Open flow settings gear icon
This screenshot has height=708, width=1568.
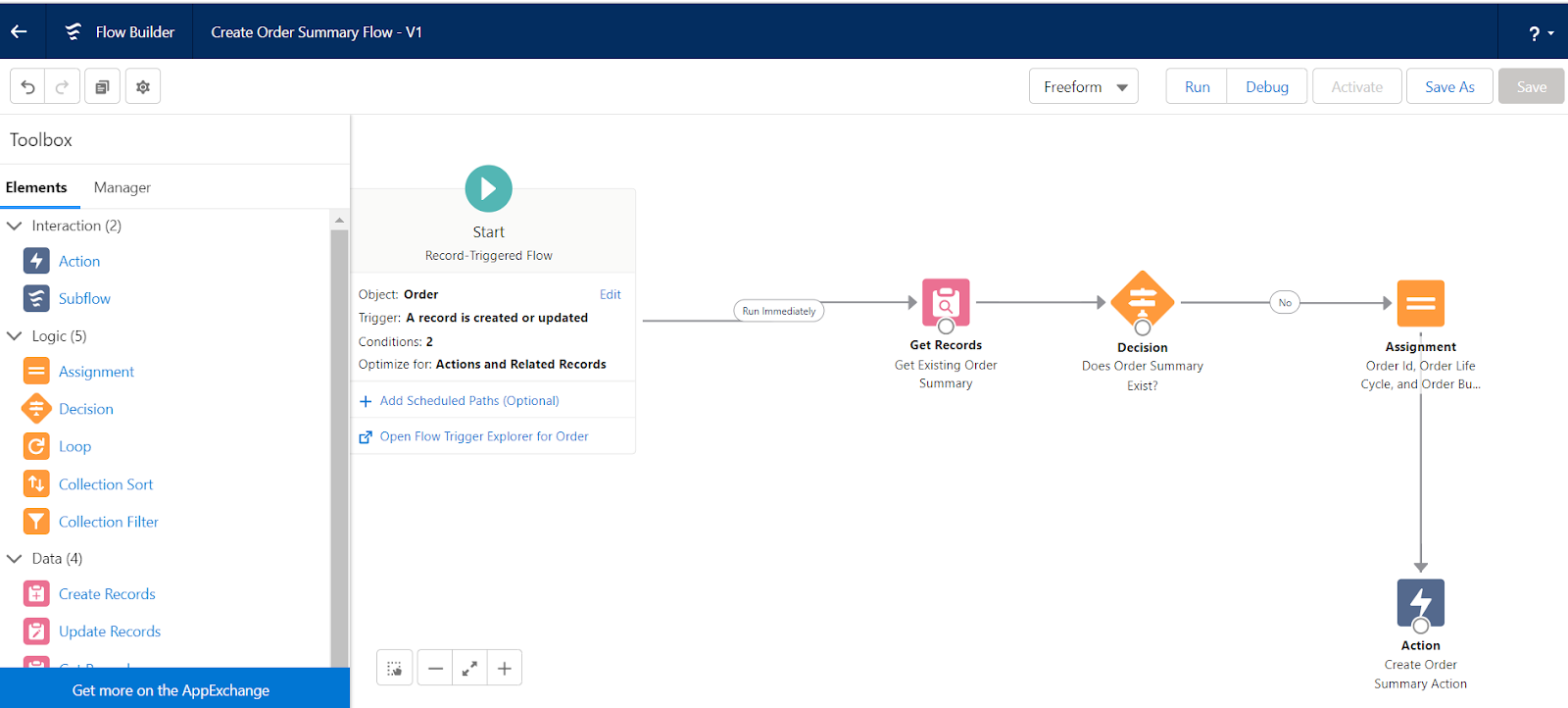pos(143,87)
